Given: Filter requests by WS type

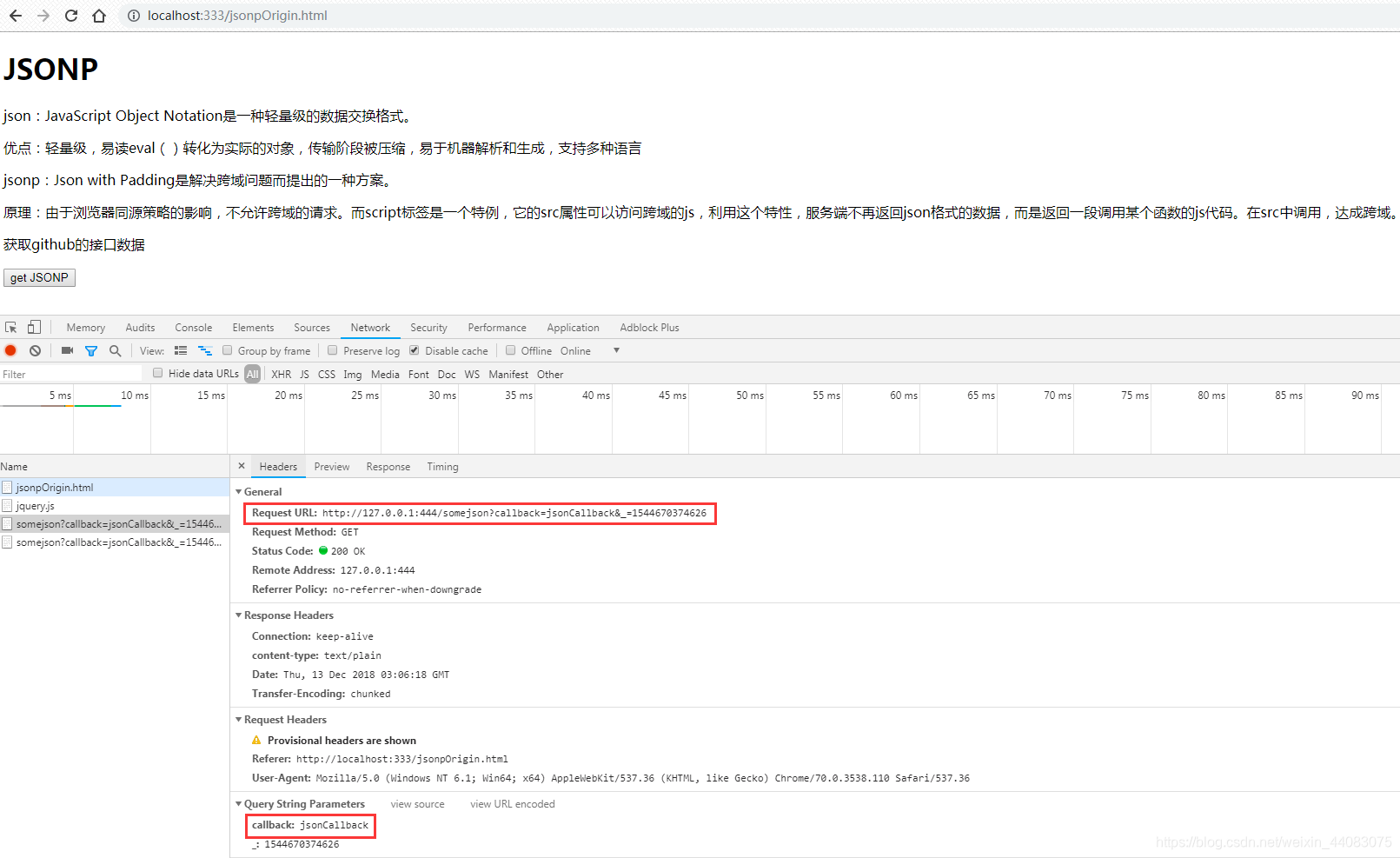Looking at the screenshot, I should pyautogui.click(x=472, y=375).
